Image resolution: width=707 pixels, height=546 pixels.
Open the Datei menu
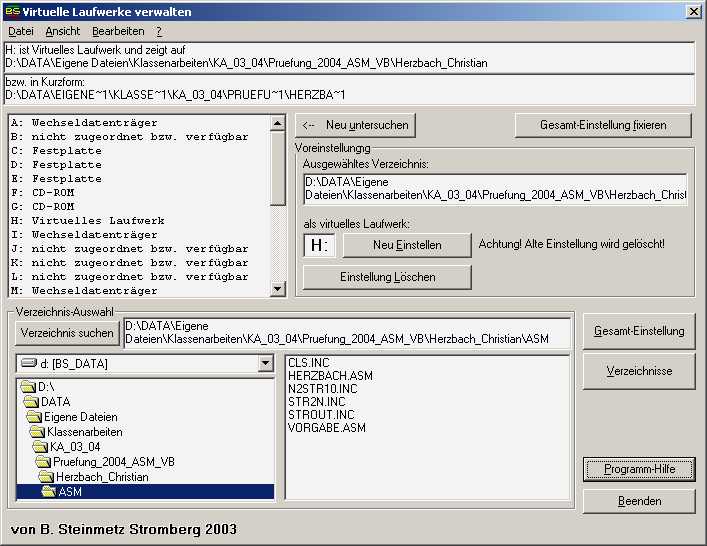(21, 31)
